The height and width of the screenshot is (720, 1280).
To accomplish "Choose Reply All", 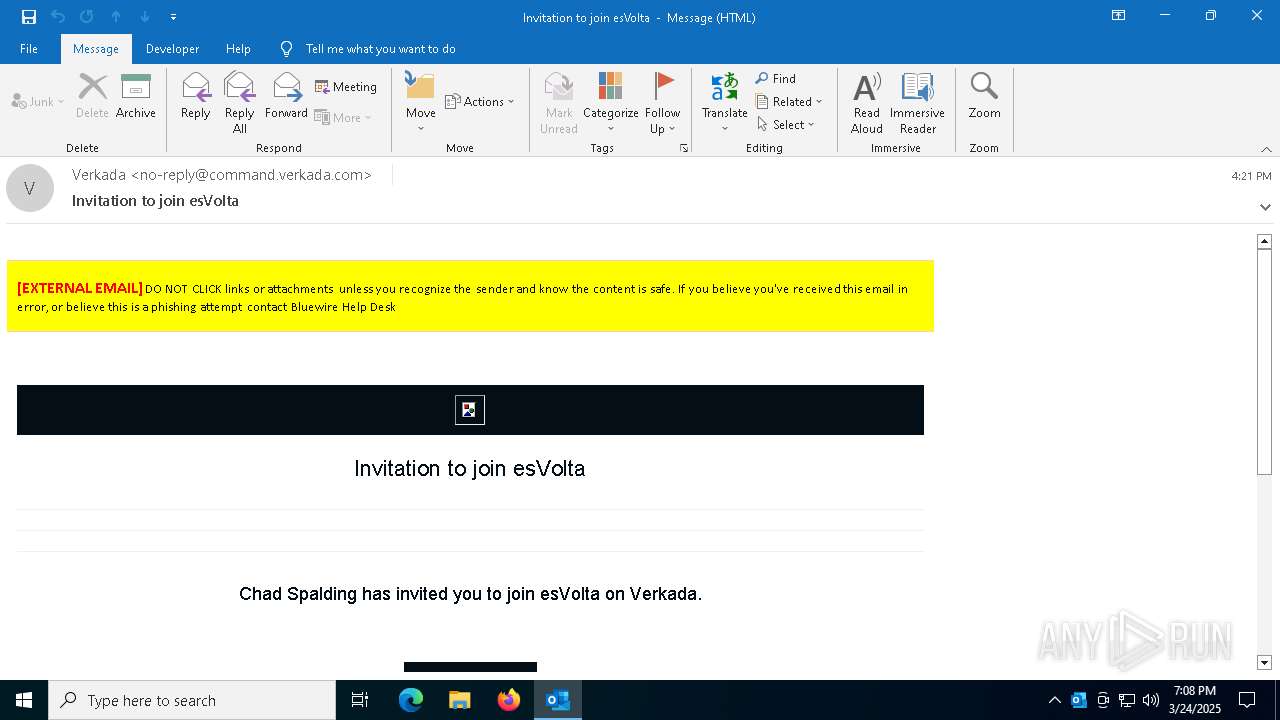I will 240,103.
